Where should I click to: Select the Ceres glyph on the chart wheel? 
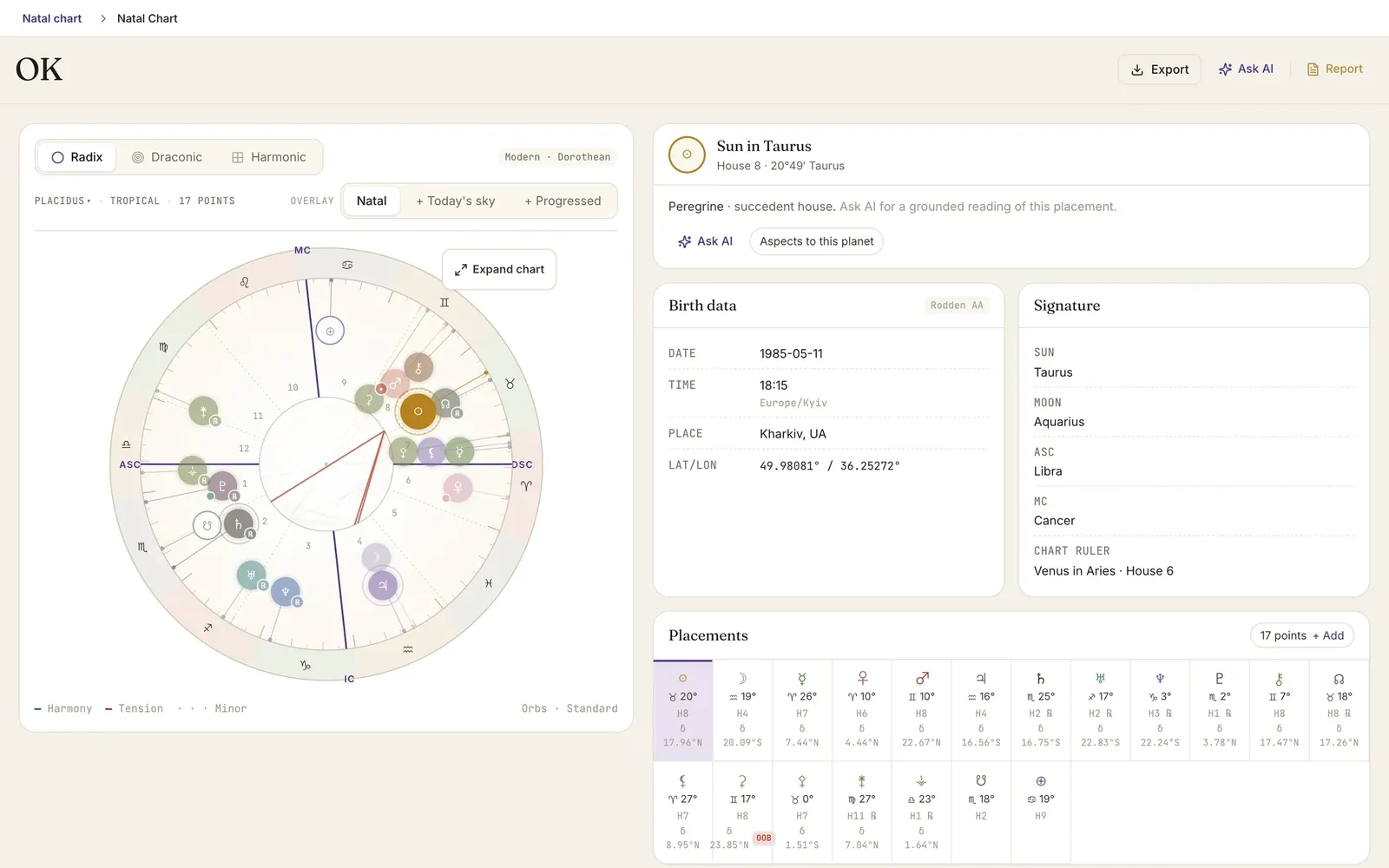(369, 400)
